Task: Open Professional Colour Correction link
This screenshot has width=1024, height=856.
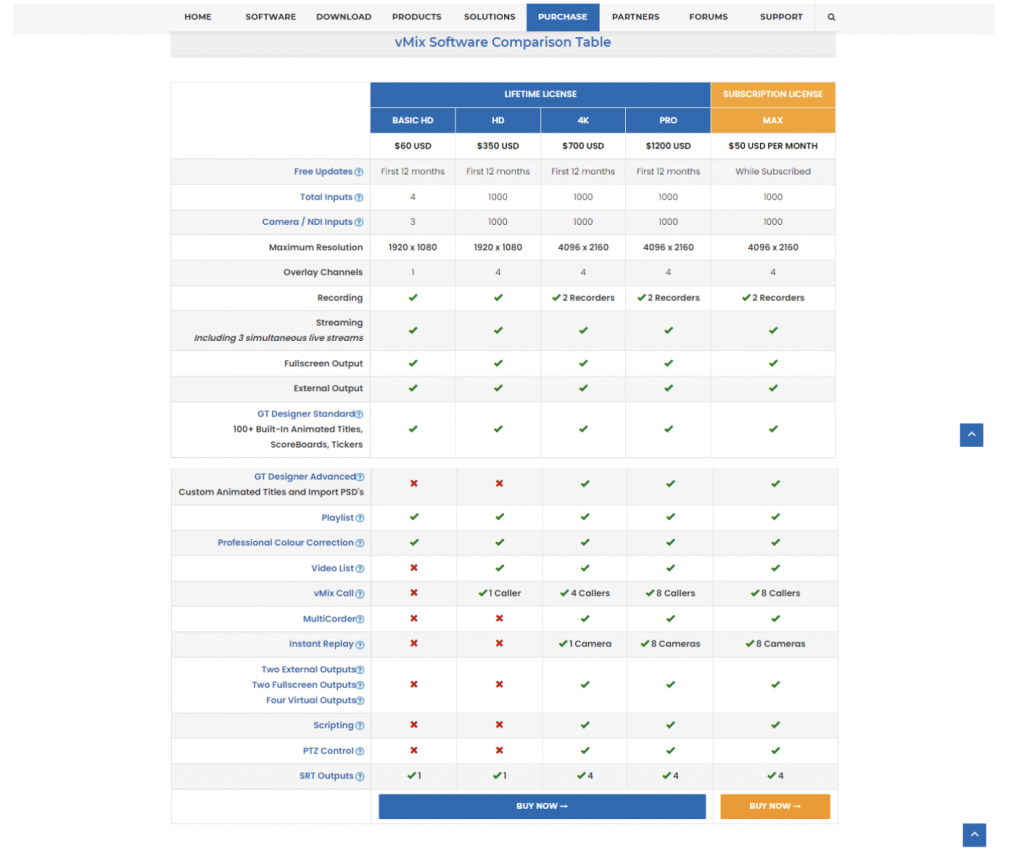Action: (x=285, y=543)
